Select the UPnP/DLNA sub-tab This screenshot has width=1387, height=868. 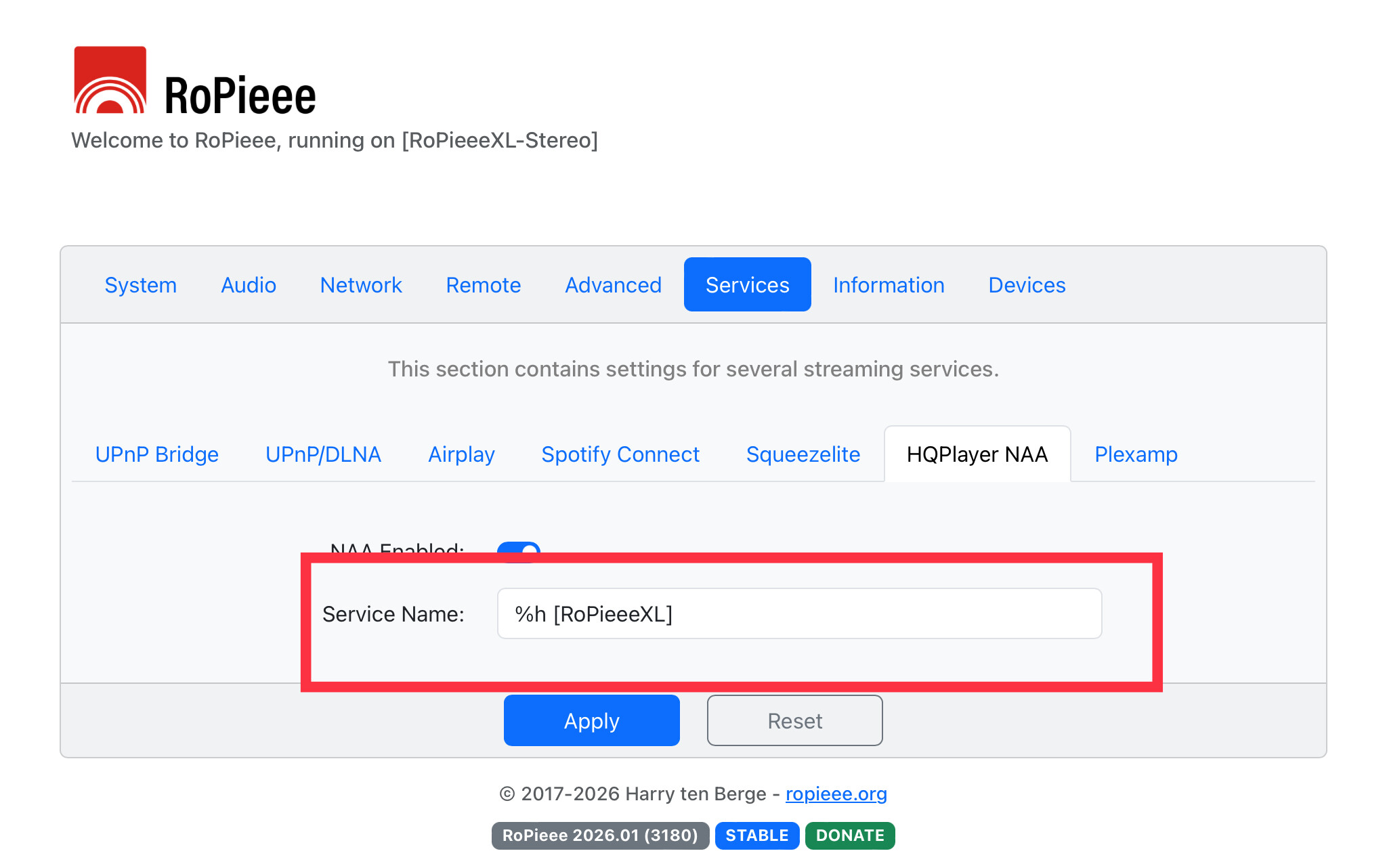(x=323, y=454)
